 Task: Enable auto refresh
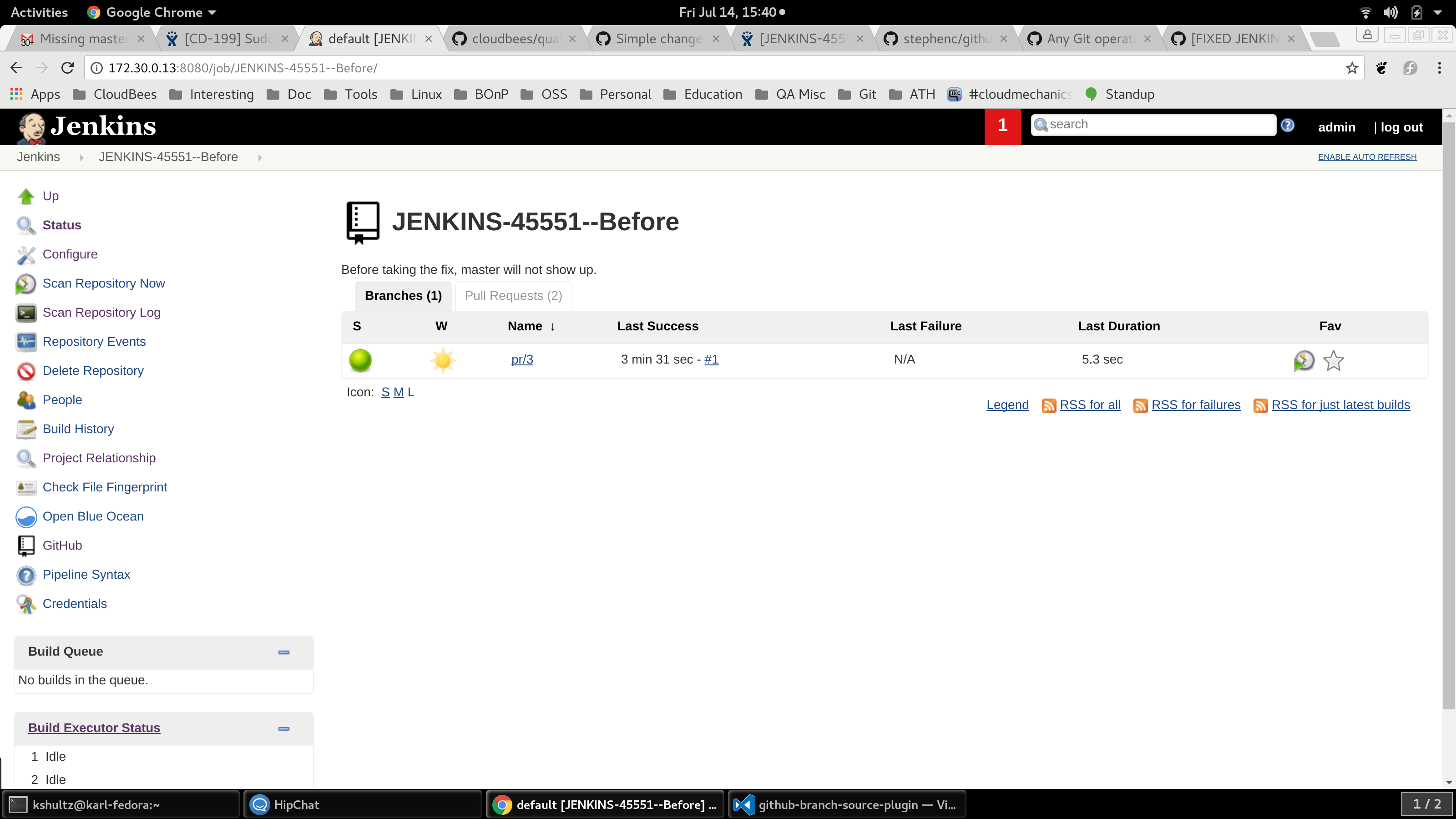click(1367, 157)
